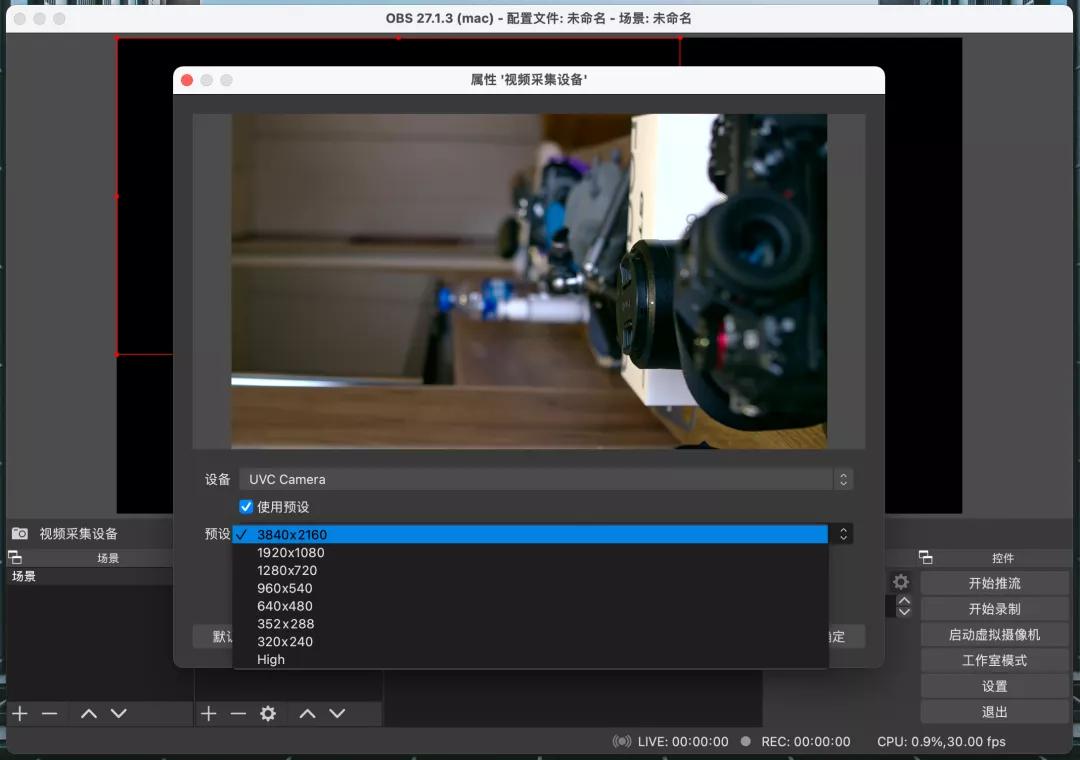Click the add scene plus icon
This screenshot has height=760, width=1080.
click(x=20, y=713)
